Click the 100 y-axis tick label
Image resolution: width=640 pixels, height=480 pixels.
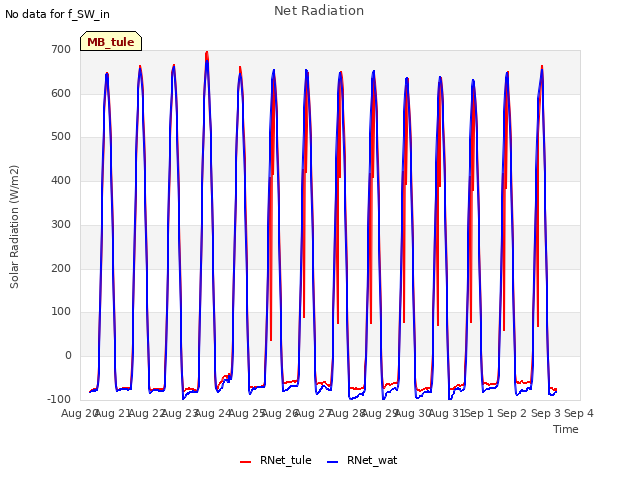click(x=61, y=312)
